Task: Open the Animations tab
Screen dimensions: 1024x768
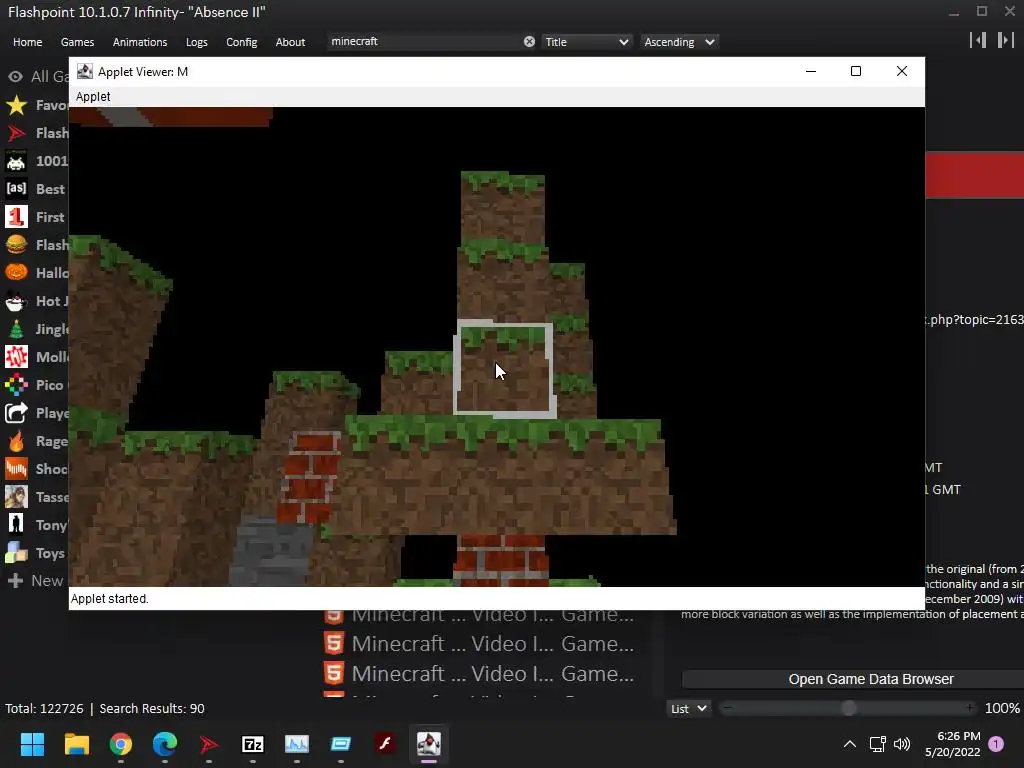Action: [x=140, y=42]
